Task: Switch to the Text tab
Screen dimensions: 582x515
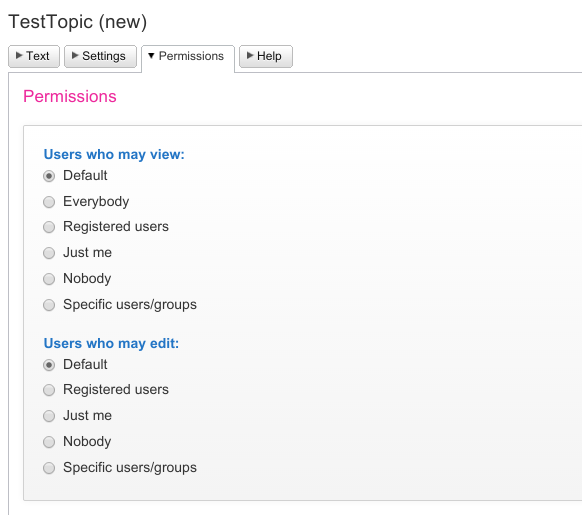Action: (34, 56)
